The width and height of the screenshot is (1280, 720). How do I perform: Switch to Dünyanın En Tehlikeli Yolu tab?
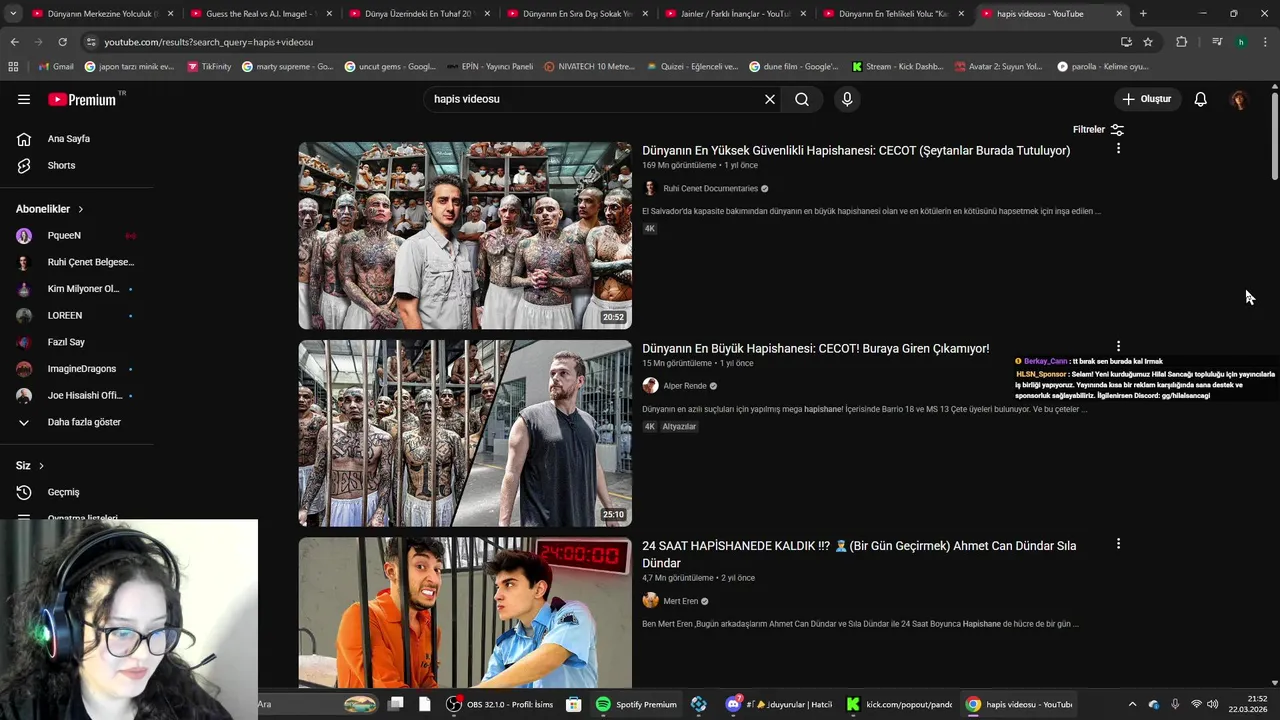[x=892, y=14]
